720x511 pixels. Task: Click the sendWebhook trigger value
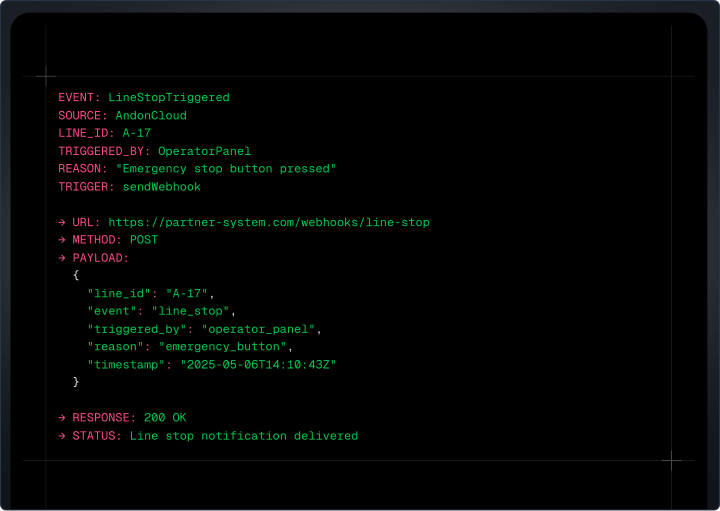pyautogui.click(x=162, y=187)
